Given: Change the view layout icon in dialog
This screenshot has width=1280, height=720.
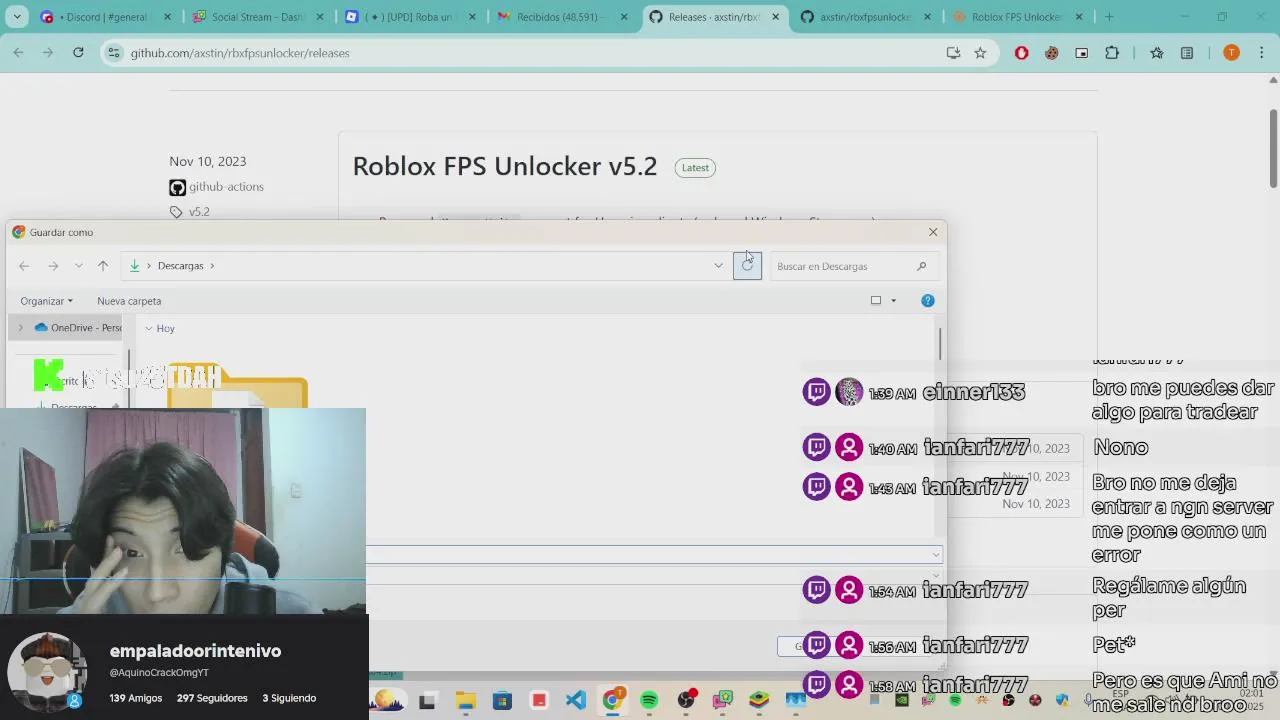Looking at the screenshot, I should point(876,301).
